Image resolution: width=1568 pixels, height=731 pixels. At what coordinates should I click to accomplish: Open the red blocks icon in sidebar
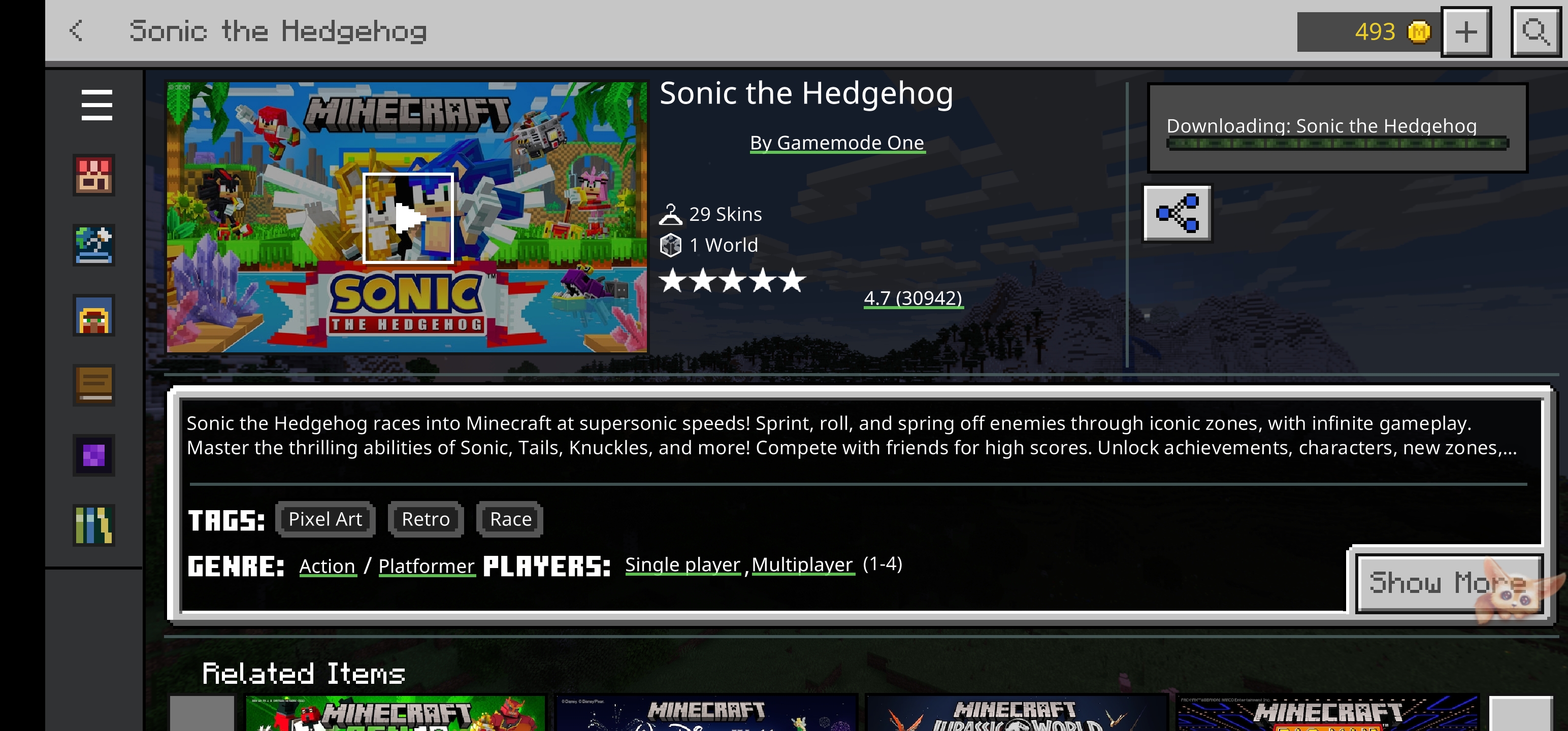(94, 175)
